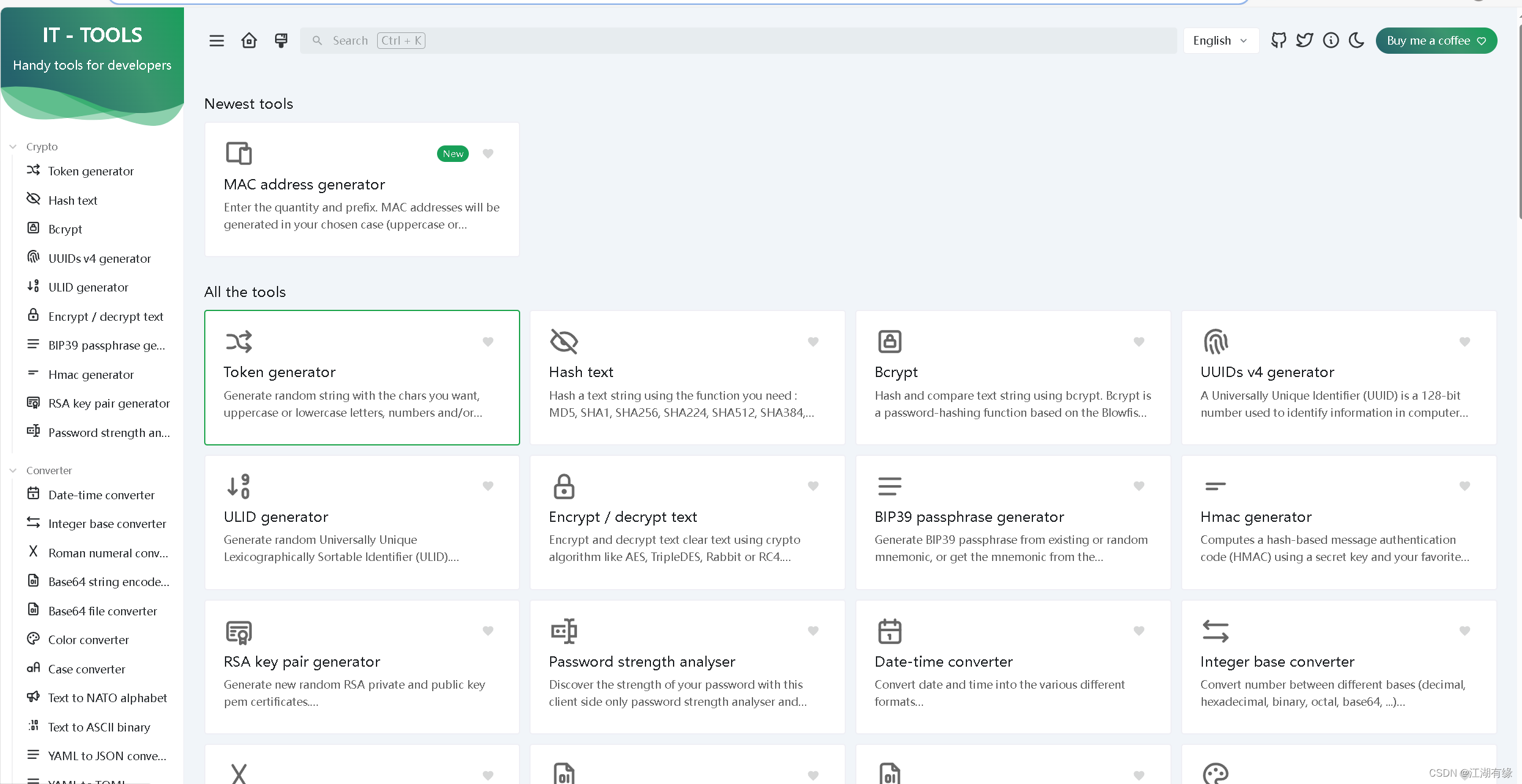Open the About info icon
The width and height of the screenshot is (1522, 784).
(1331, 40)
